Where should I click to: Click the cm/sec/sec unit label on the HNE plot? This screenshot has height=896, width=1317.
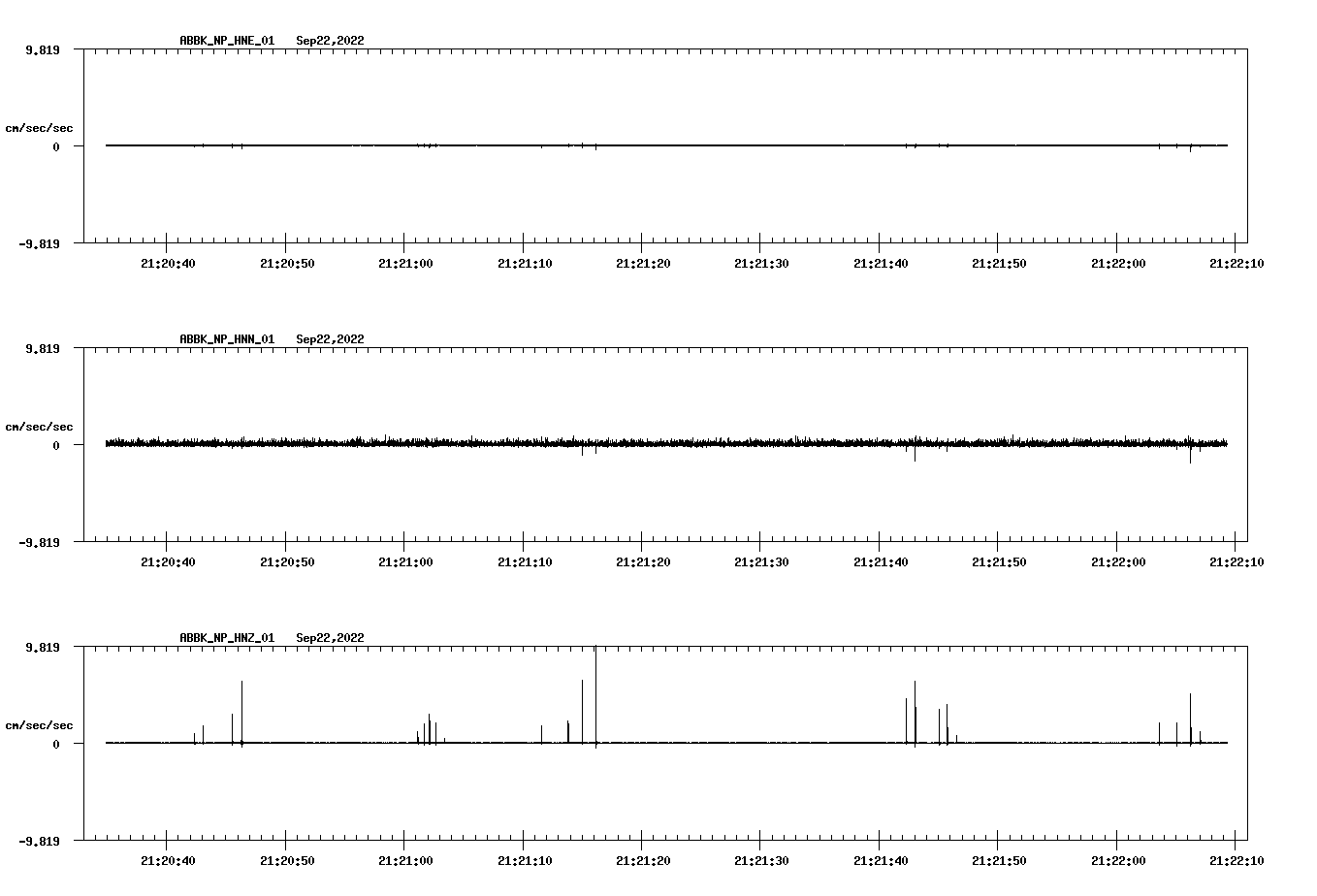39,128
